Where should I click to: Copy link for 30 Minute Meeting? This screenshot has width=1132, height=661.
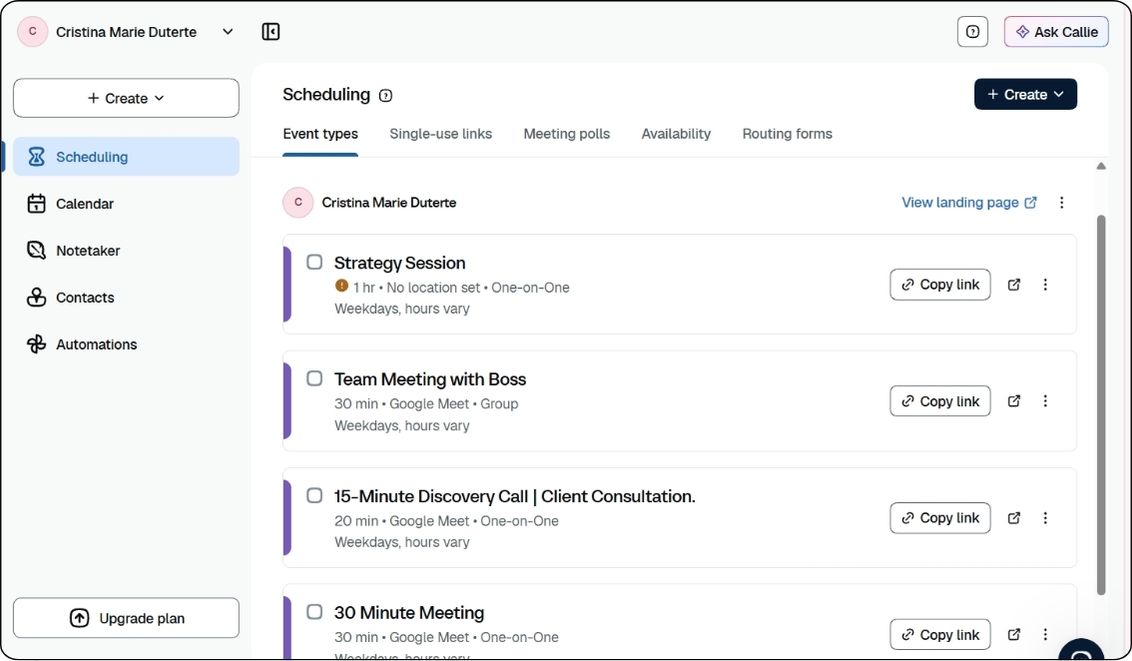940,634
